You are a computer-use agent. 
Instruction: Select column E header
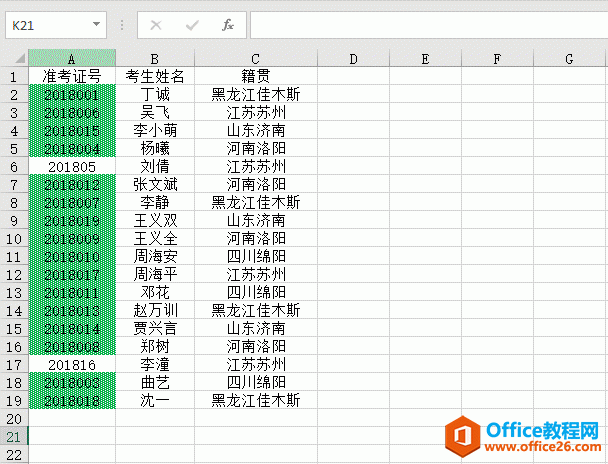click(x=425, y=59)
